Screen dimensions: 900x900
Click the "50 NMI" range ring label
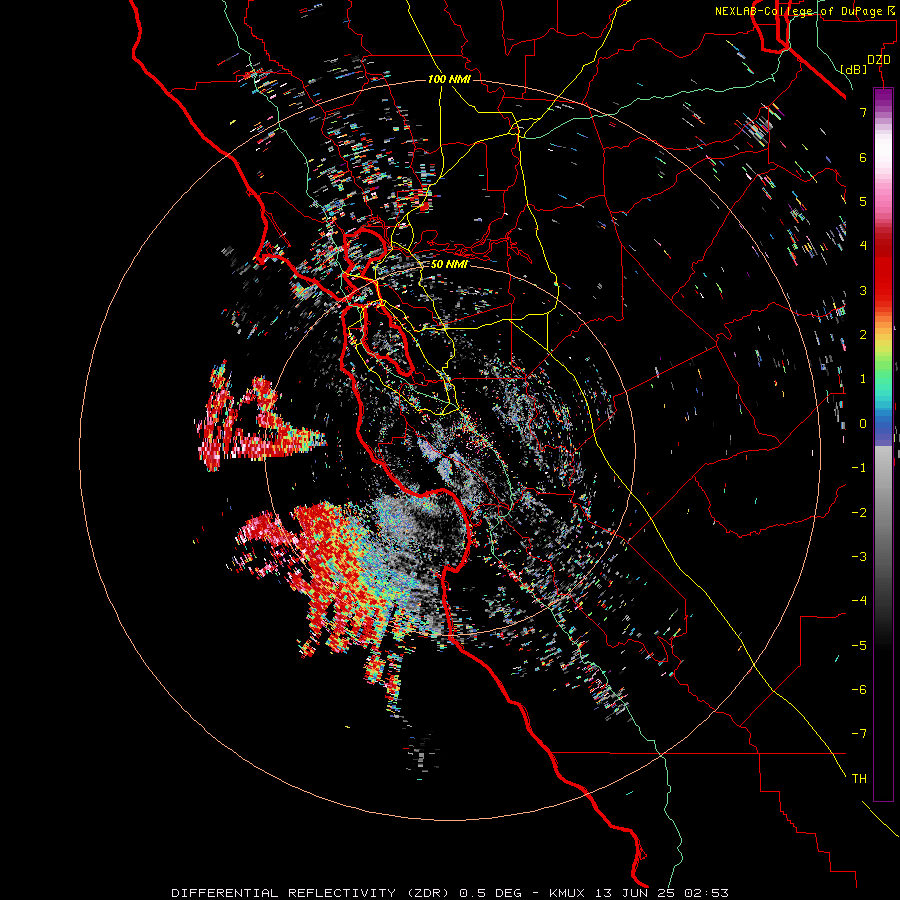[x=449, y=264]
